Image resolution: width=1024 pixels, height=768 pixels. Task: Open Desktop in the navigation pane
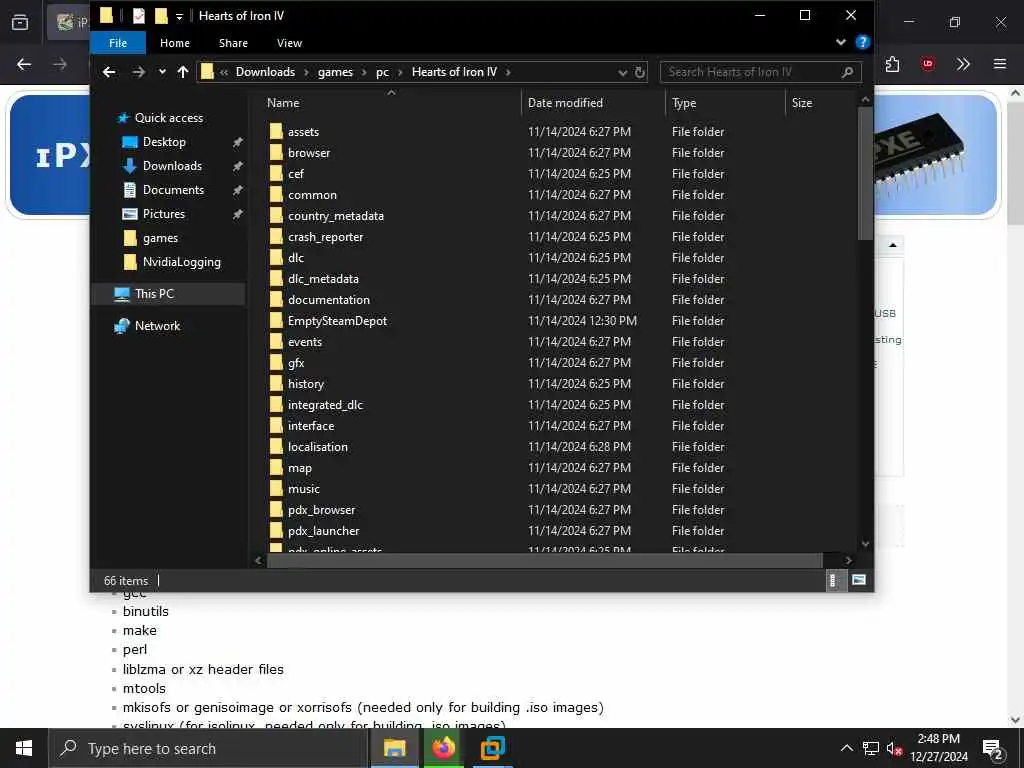click(x=164, y=142)
